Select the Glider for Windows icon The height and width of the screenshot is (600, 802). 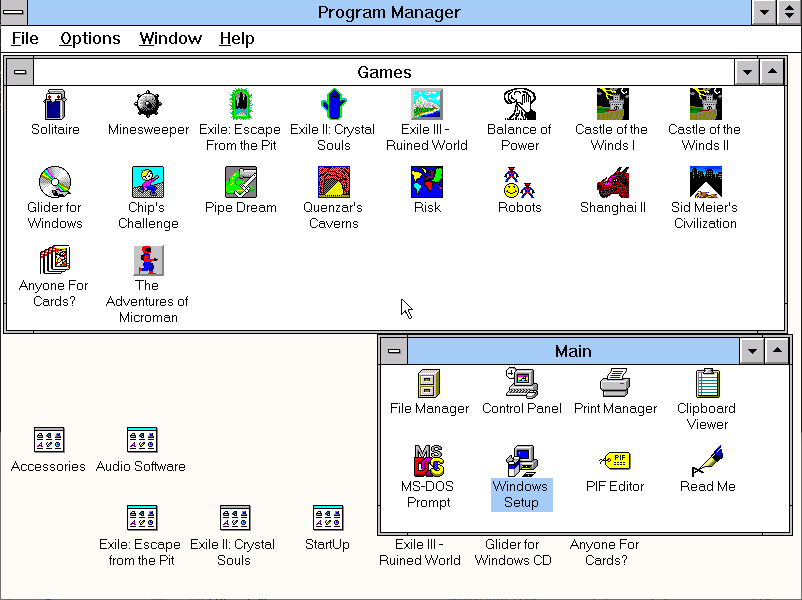(x=55, y=182)
